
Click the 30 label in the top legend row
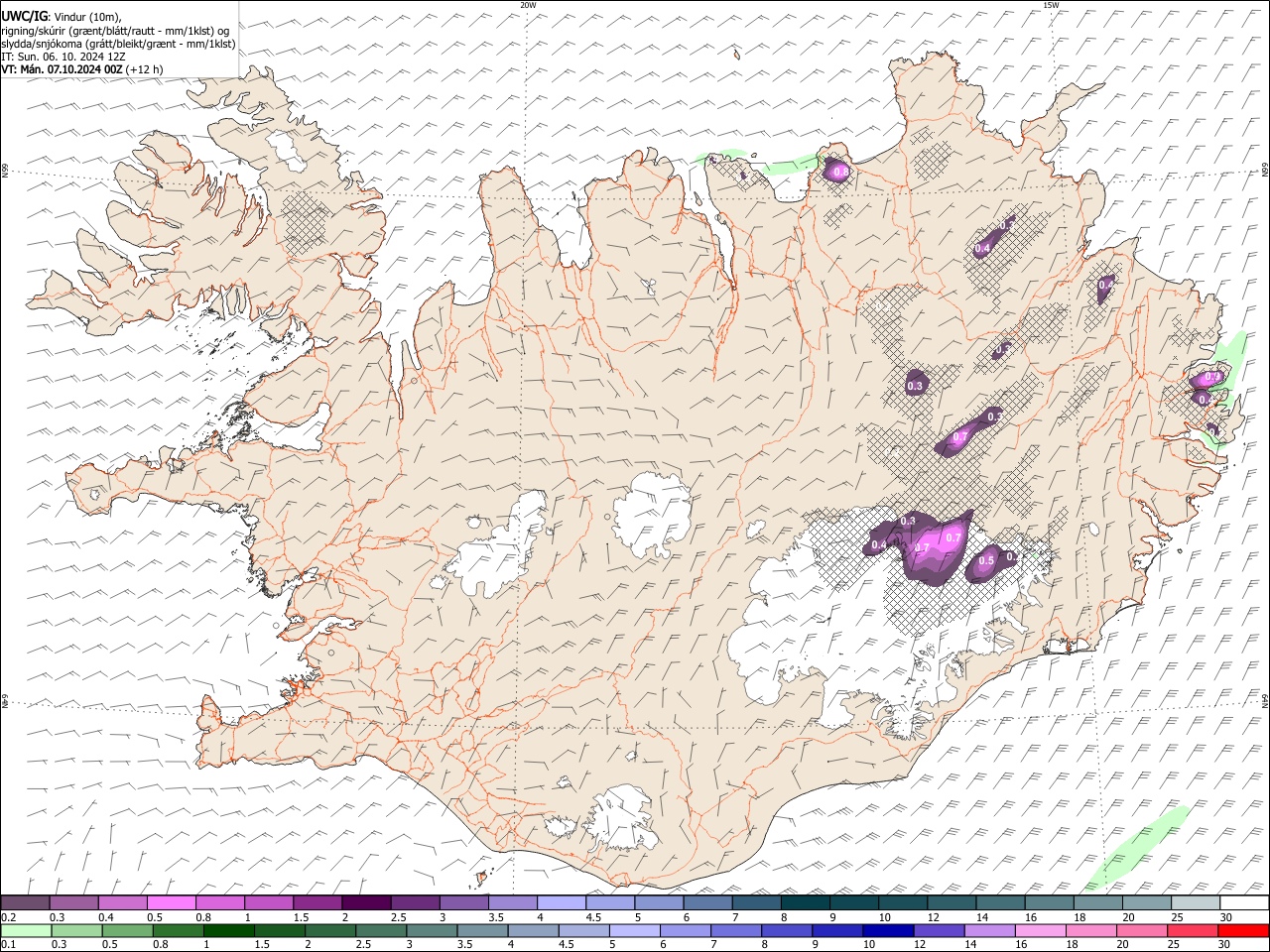(1226, 917)
